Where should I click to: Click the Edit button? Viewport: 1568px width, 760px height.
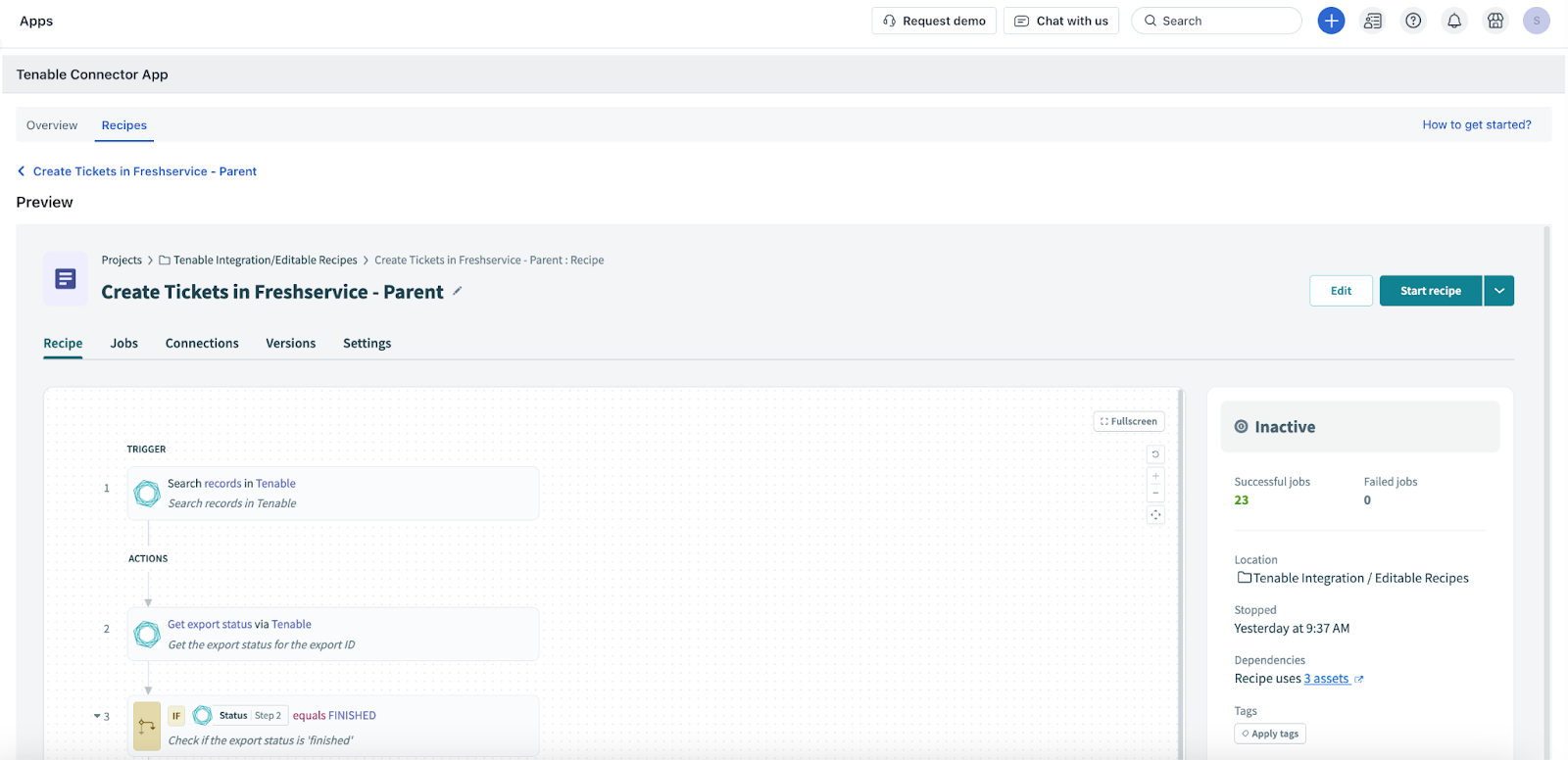click(x=1341, y=291)
